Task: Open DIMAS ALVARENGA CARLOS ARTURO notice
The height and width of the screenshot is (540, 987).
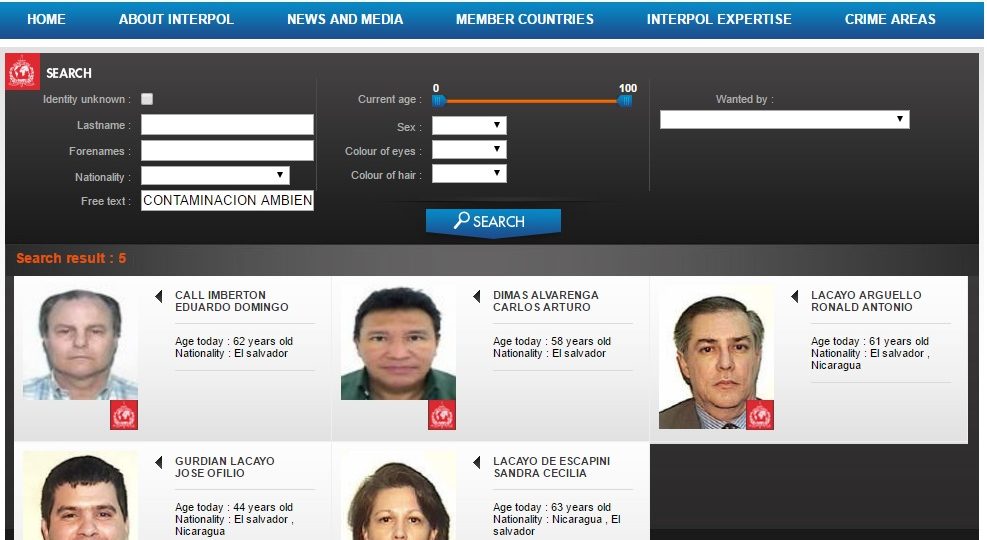Action: (546, 301)
